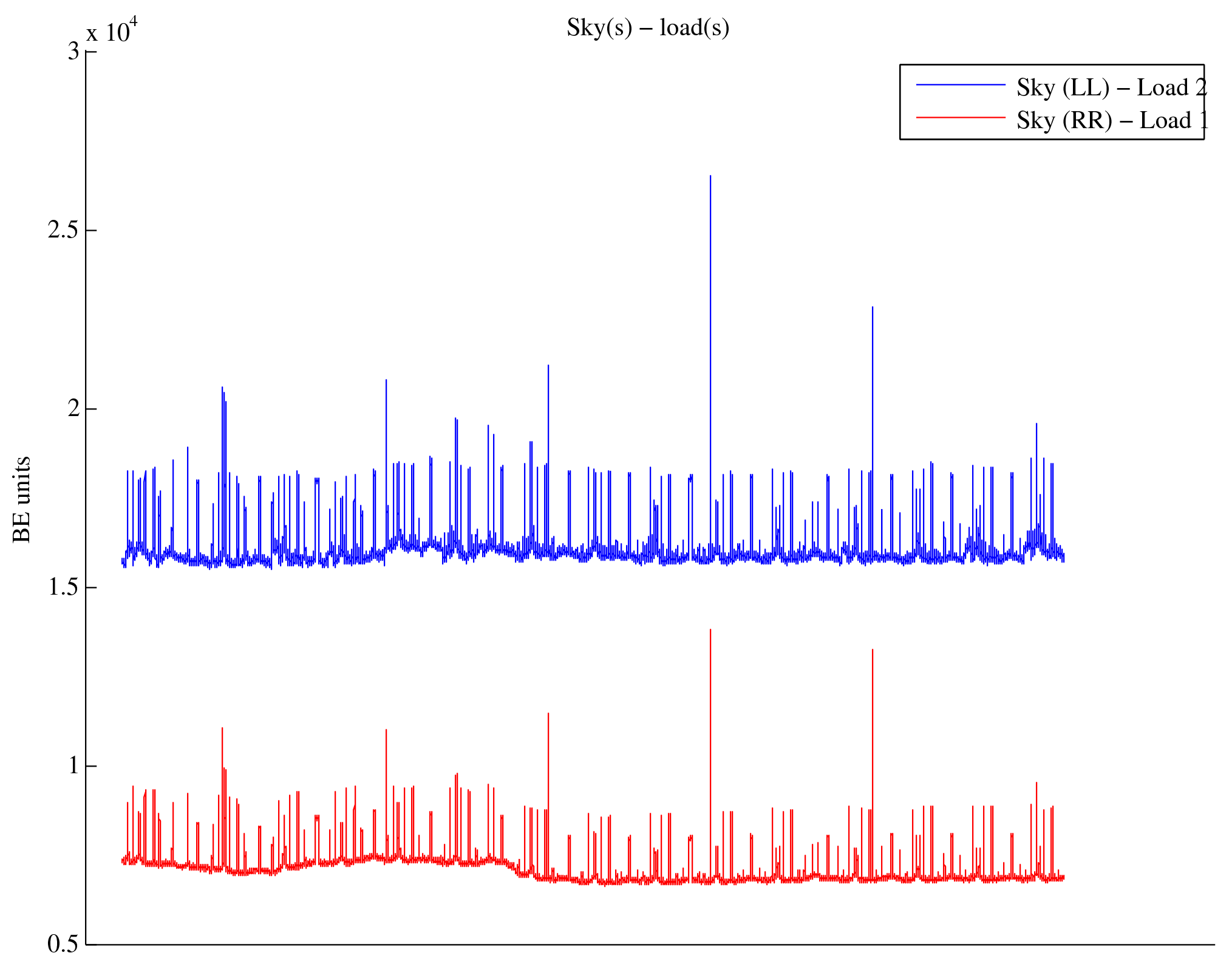Viewport: 1232px width, 967px height.
Task: Click the red legend line sample
Action: [x=961, y=117]
